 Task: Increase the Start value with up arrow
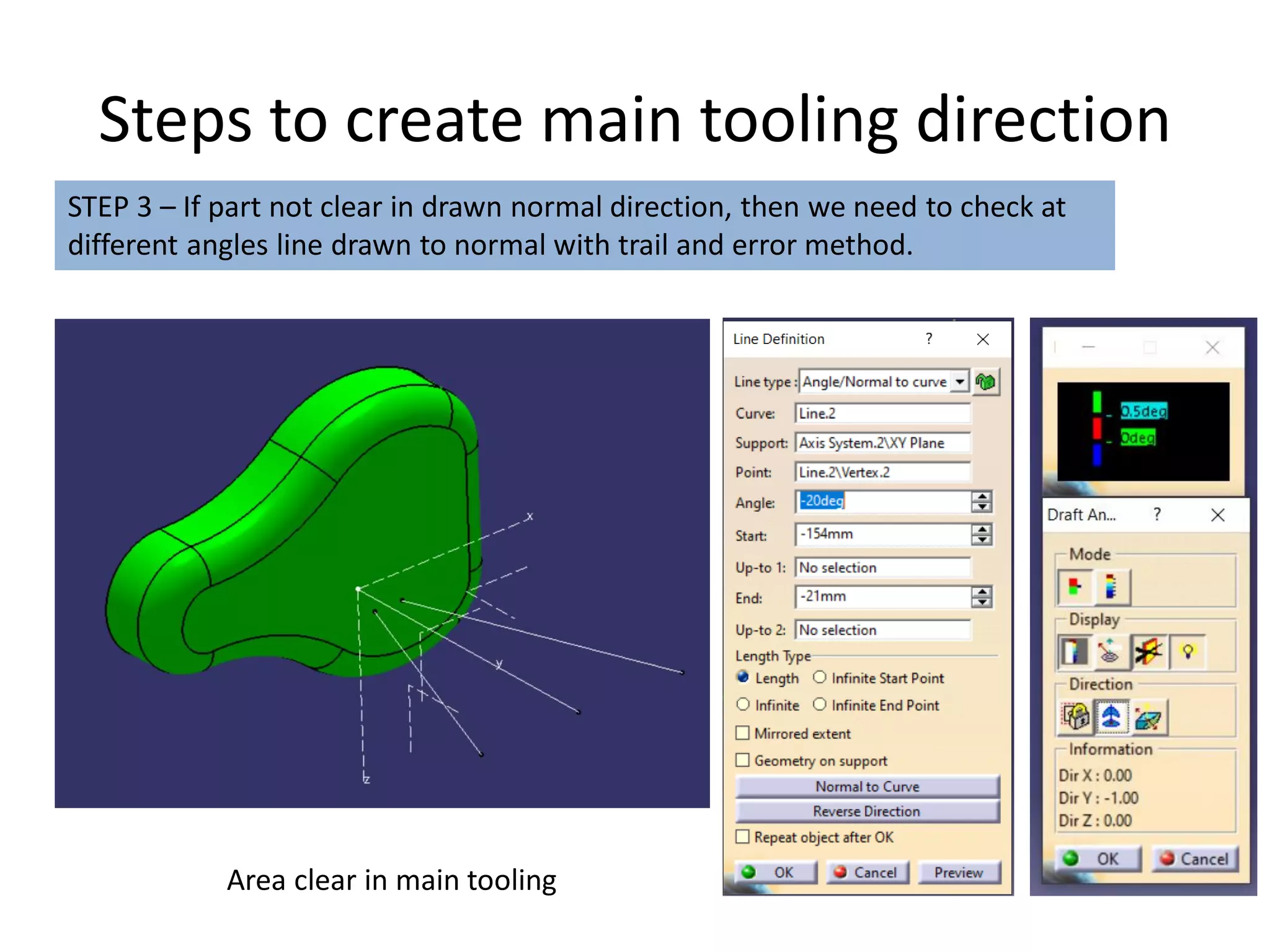[982, 529]
